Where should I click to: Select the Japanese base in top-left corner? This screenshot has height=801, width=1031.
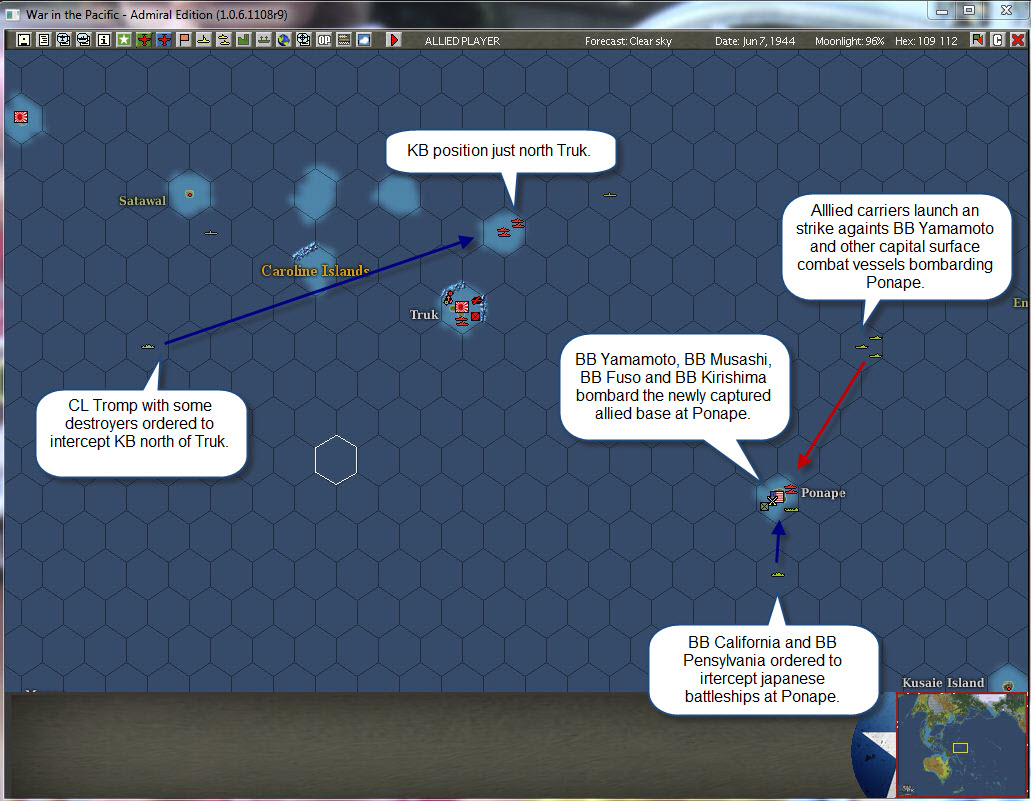point(21,117)
